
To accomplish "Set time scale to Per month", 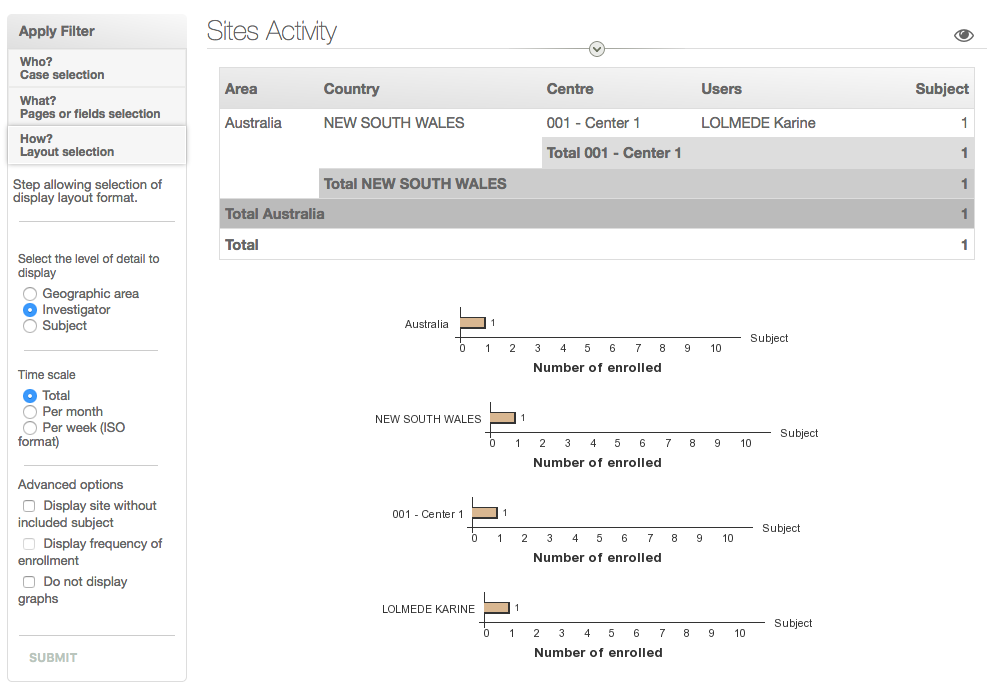I will (30, 412).
